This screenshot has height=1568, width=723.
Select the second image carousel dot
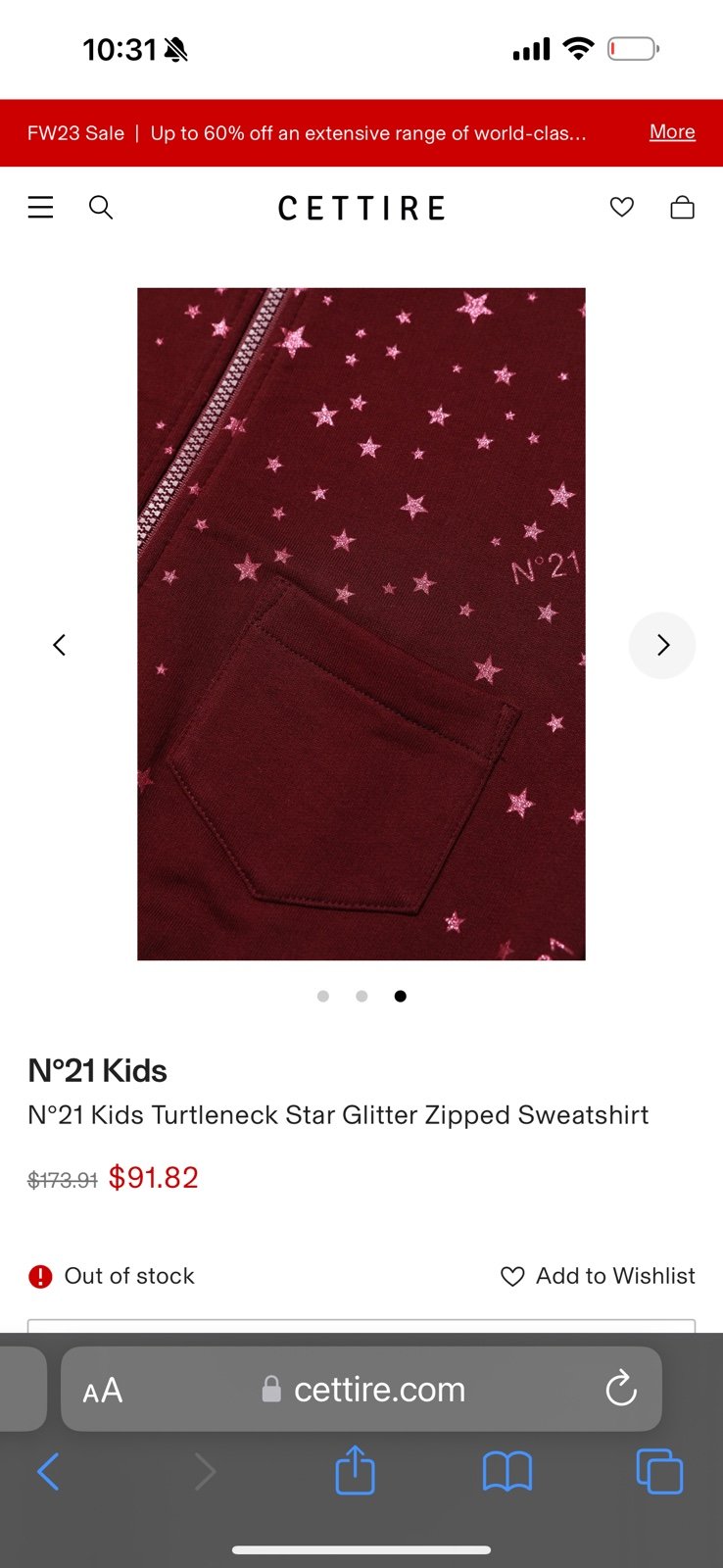pyautogui.click(x=361, y=996)
